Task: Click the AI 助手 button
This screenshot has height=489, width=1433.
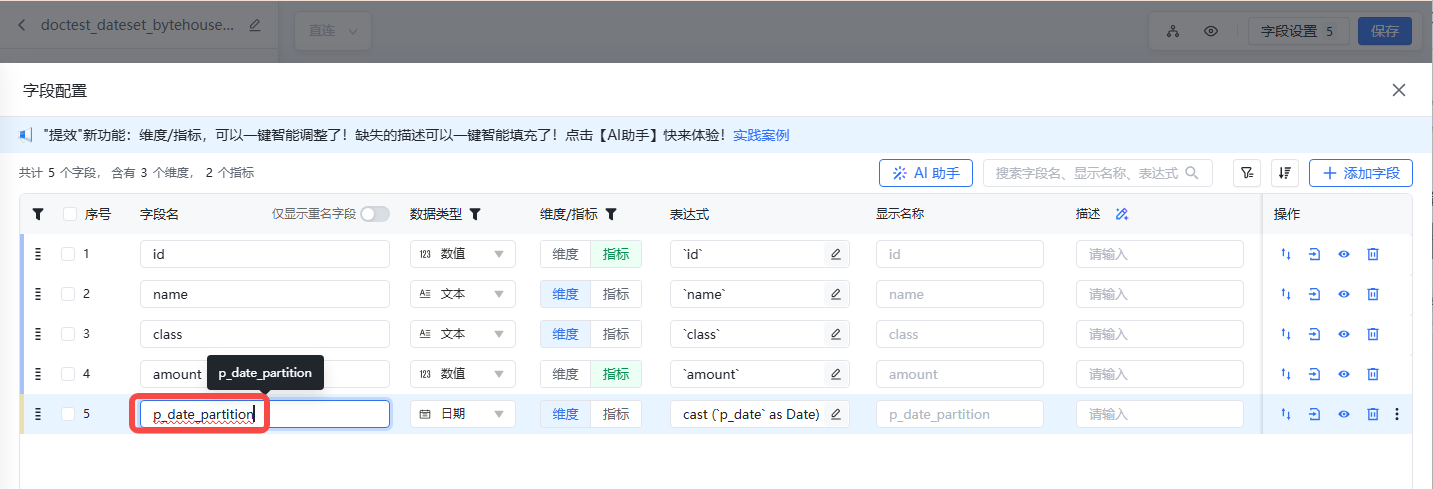Action: point(926,173)
